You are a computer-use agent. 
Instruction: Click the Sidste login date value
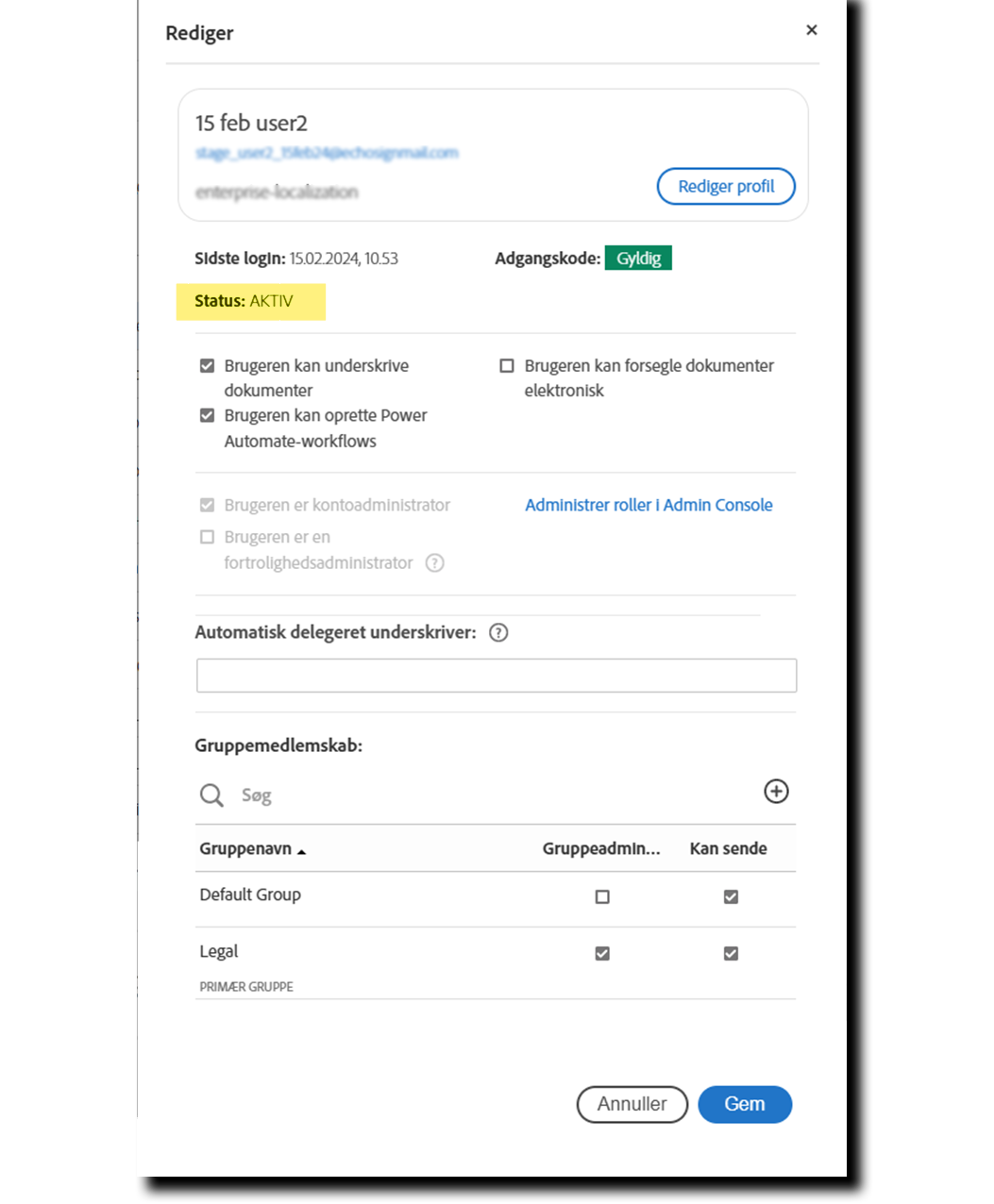(344, 259)
